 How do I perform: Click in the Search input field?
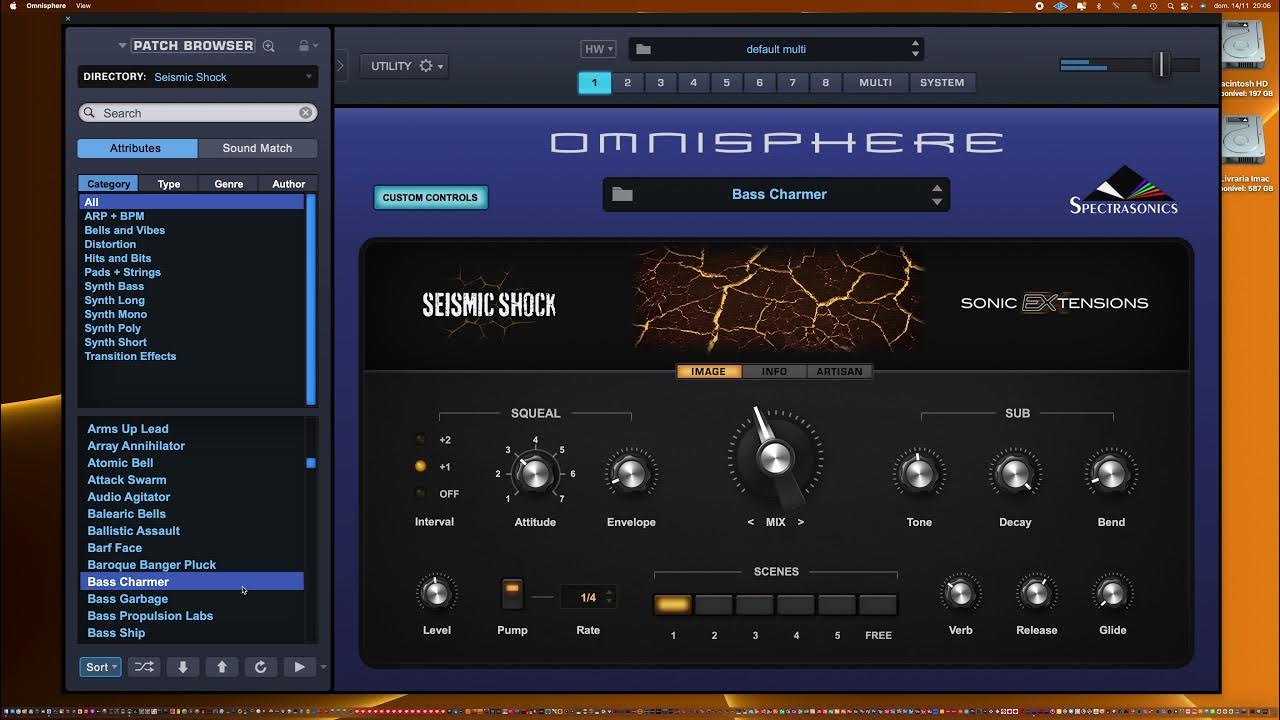[x=198, y=113]
